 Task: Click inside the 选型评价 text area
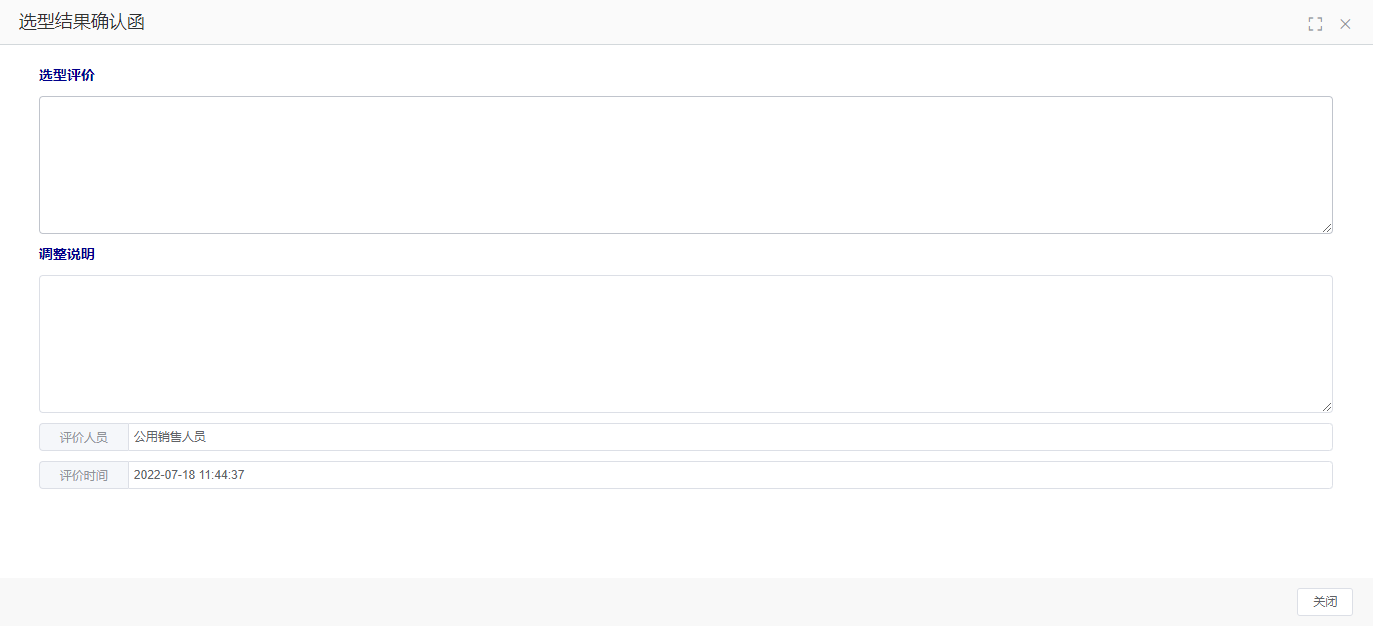coord(685,165)
